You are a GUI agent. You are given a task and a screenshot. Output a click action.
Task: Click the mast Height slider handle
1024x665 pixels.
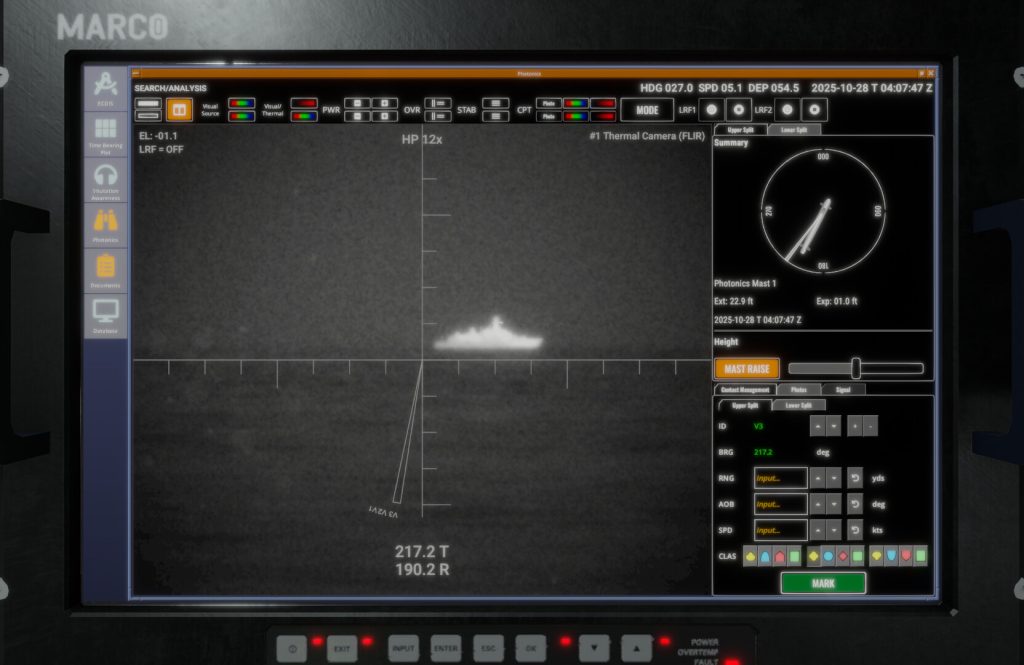(x=856, y=368)
